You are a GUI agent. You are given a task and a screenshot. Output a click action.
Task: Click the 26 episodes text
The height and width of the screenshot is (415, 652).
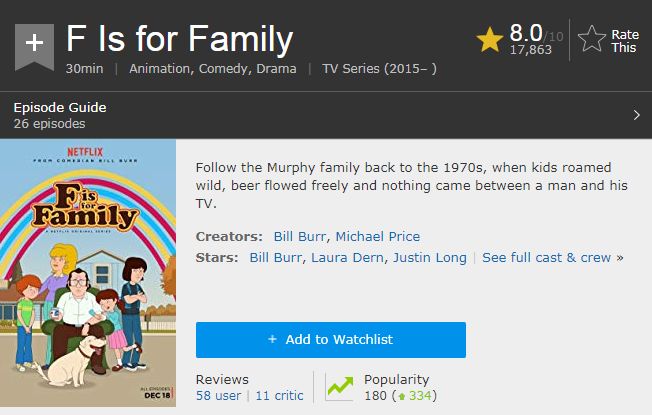pyautogui.click(x=49, y=124)
